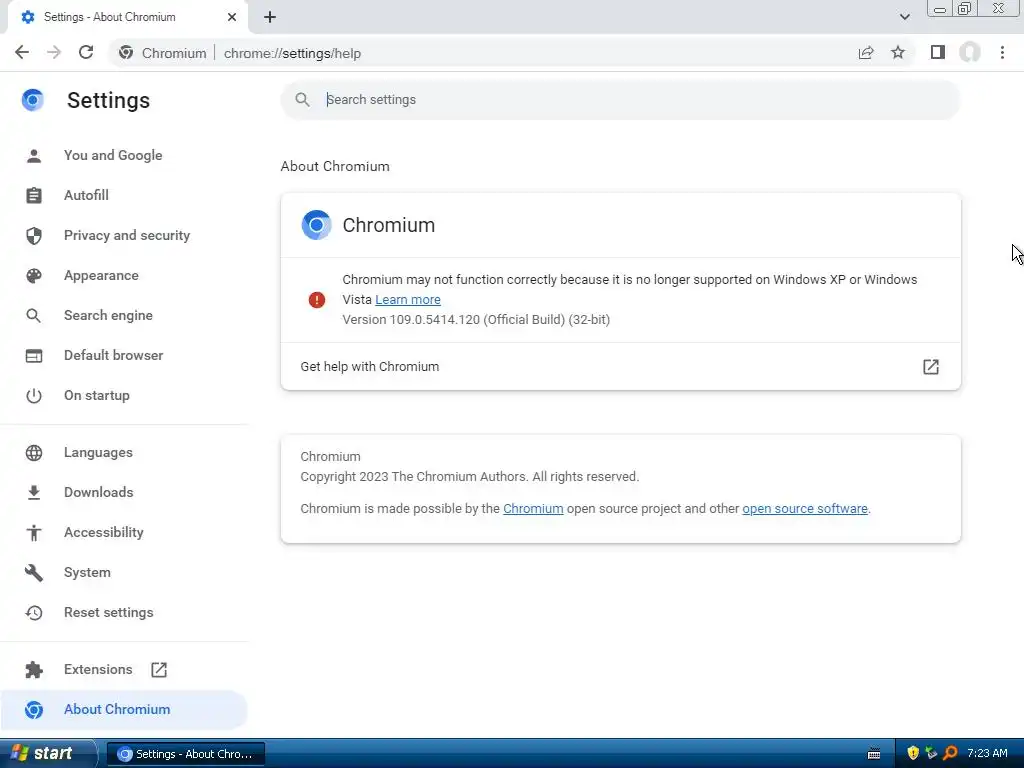
Task: Click the version 109.0.5414.120 text
Action: (x=476, y=320)
